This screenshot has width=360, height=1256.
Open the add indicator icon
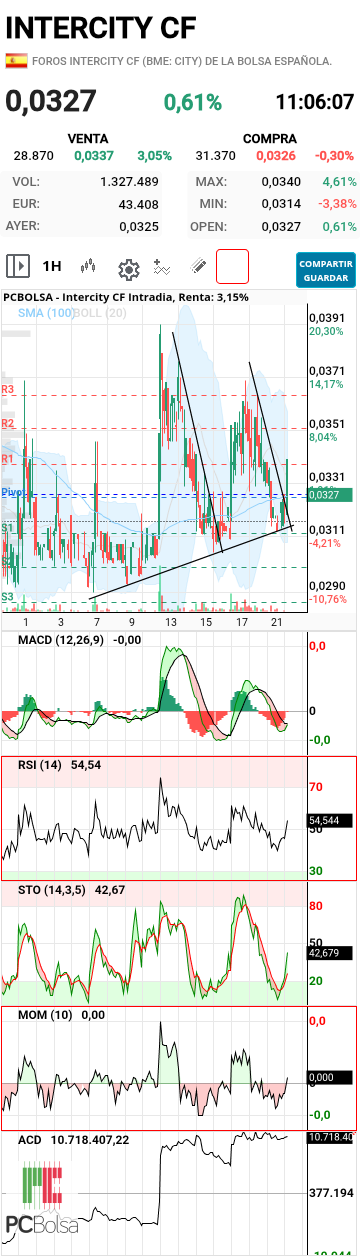163,267
